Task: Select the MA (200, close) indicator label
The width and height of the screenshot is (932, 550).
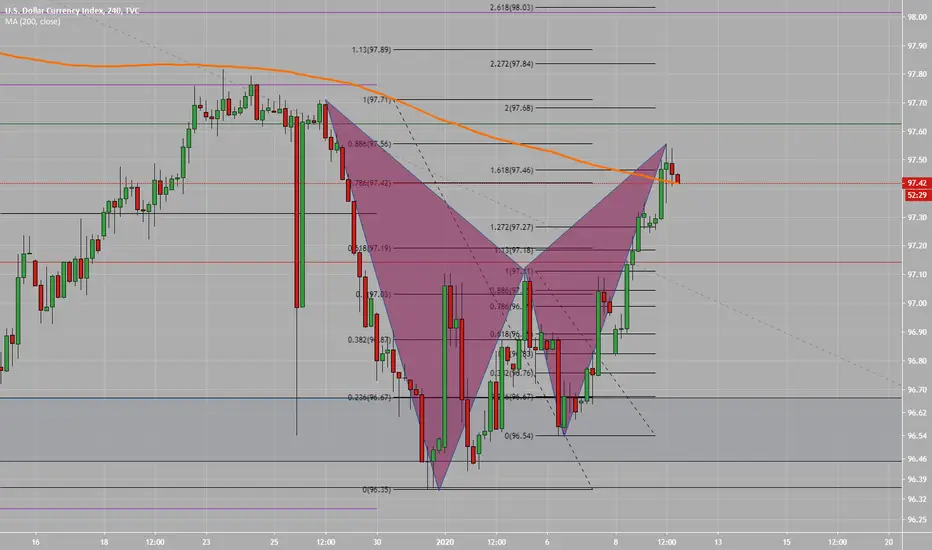Action: tap(33, 21)
